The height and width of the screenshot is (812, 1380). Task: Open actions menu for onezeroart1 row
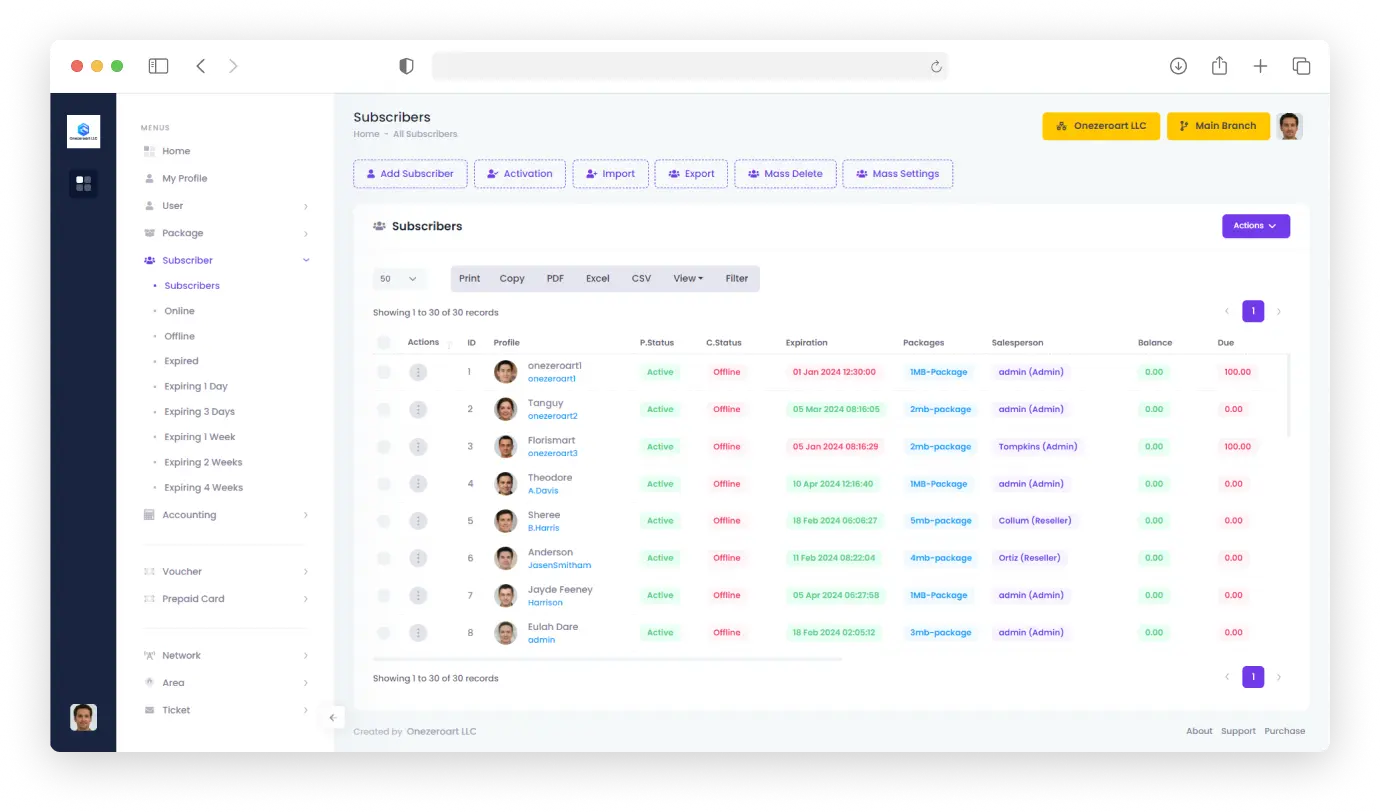[418, 372]
